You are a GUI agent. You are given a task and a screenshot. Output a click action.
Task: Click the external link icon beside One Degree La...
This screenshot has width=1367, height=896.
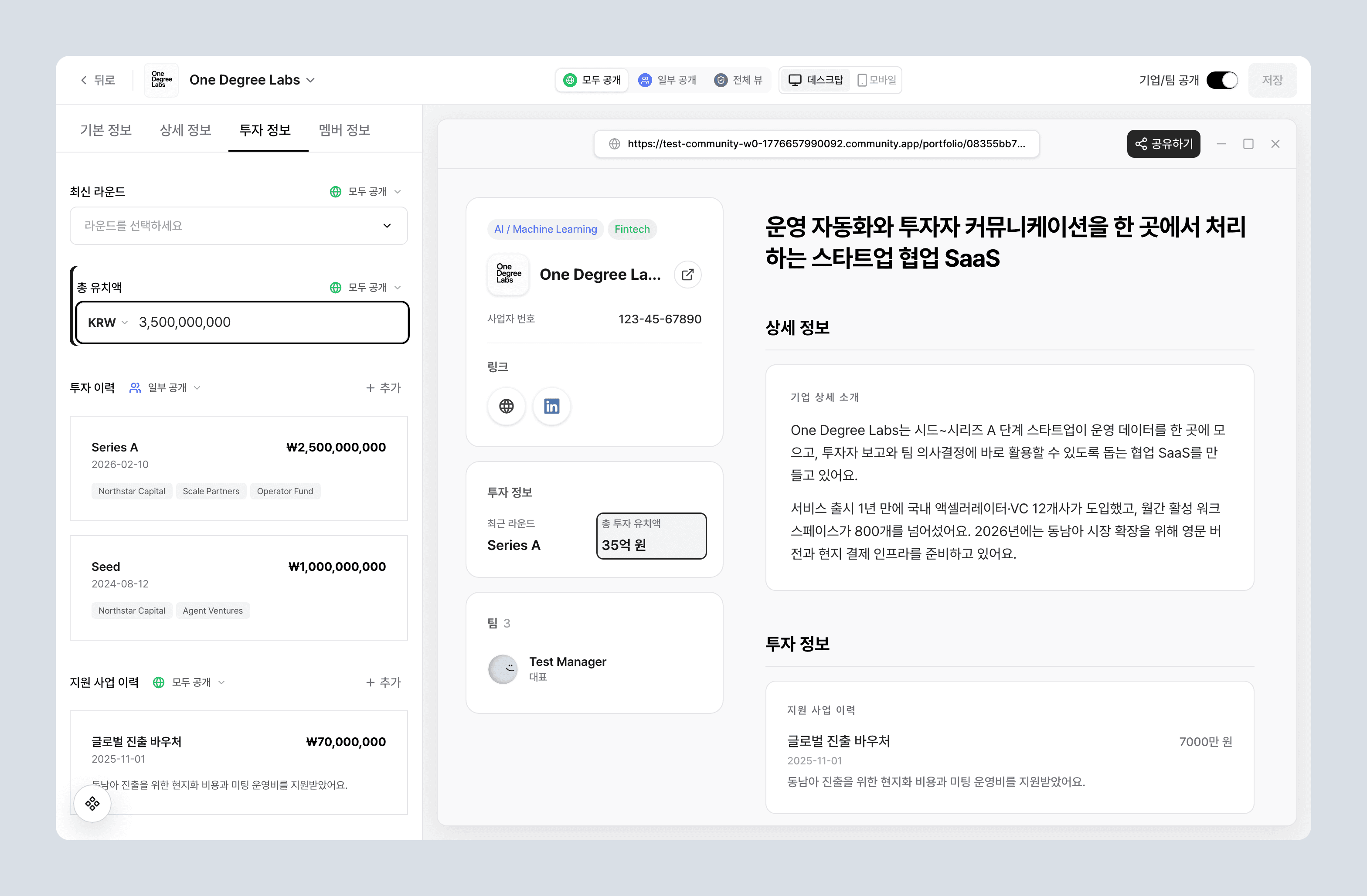click(x=687, y=275)
